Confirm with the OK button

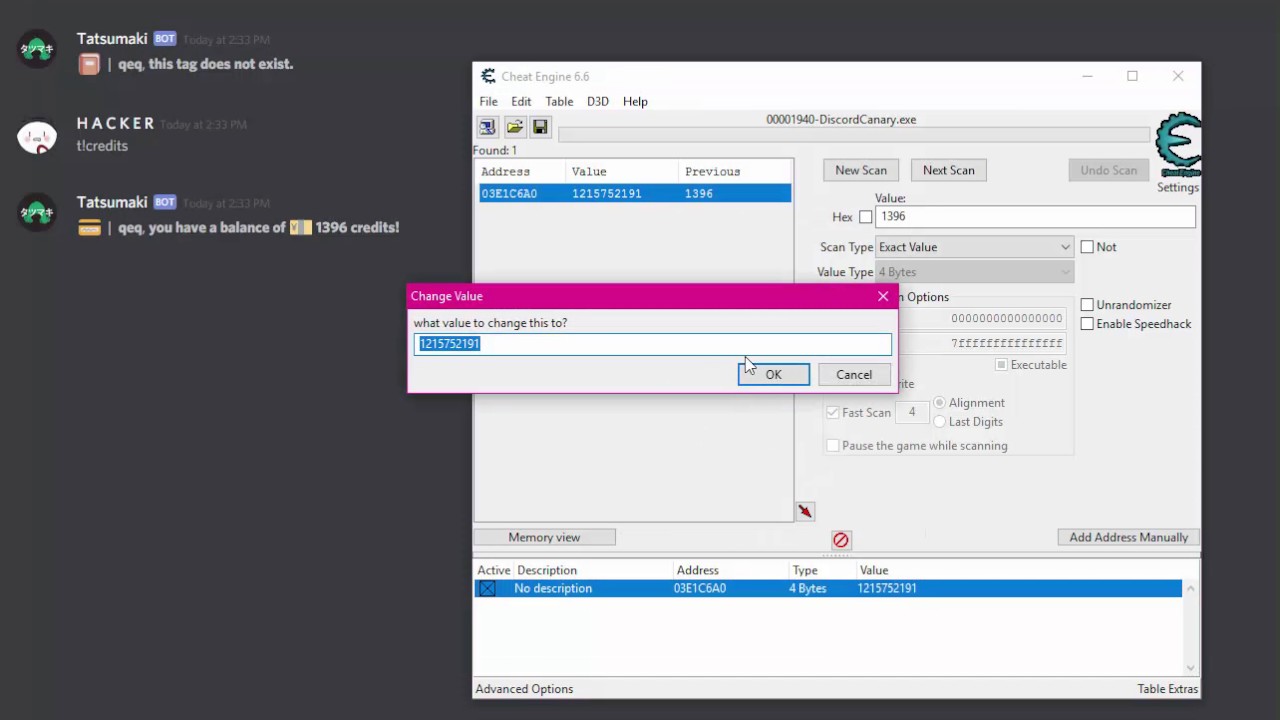coord(774,375)
